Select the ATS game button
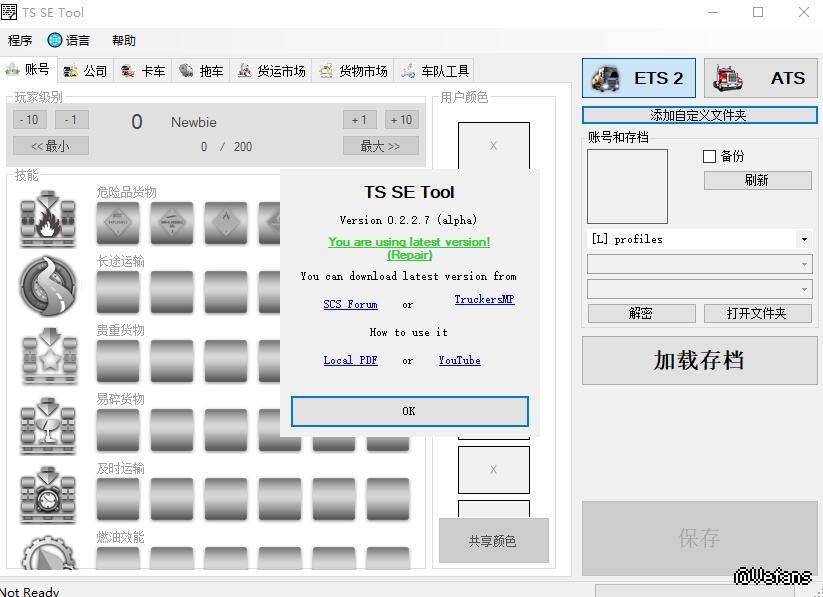Viewport: 823px width, 597px height. pyautogui.click(x=760, y=78)
